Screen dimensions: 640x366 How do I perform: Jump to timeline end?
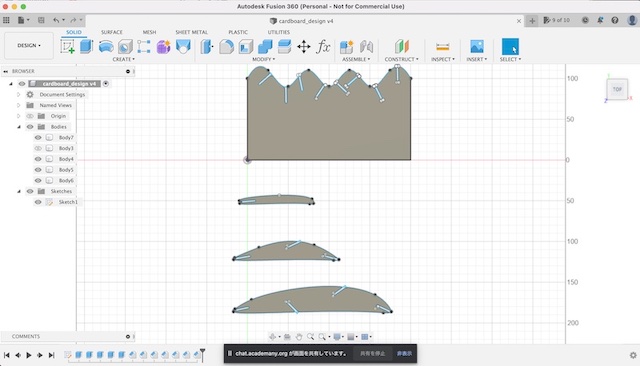pyautogui.click(x=51, y=355)
